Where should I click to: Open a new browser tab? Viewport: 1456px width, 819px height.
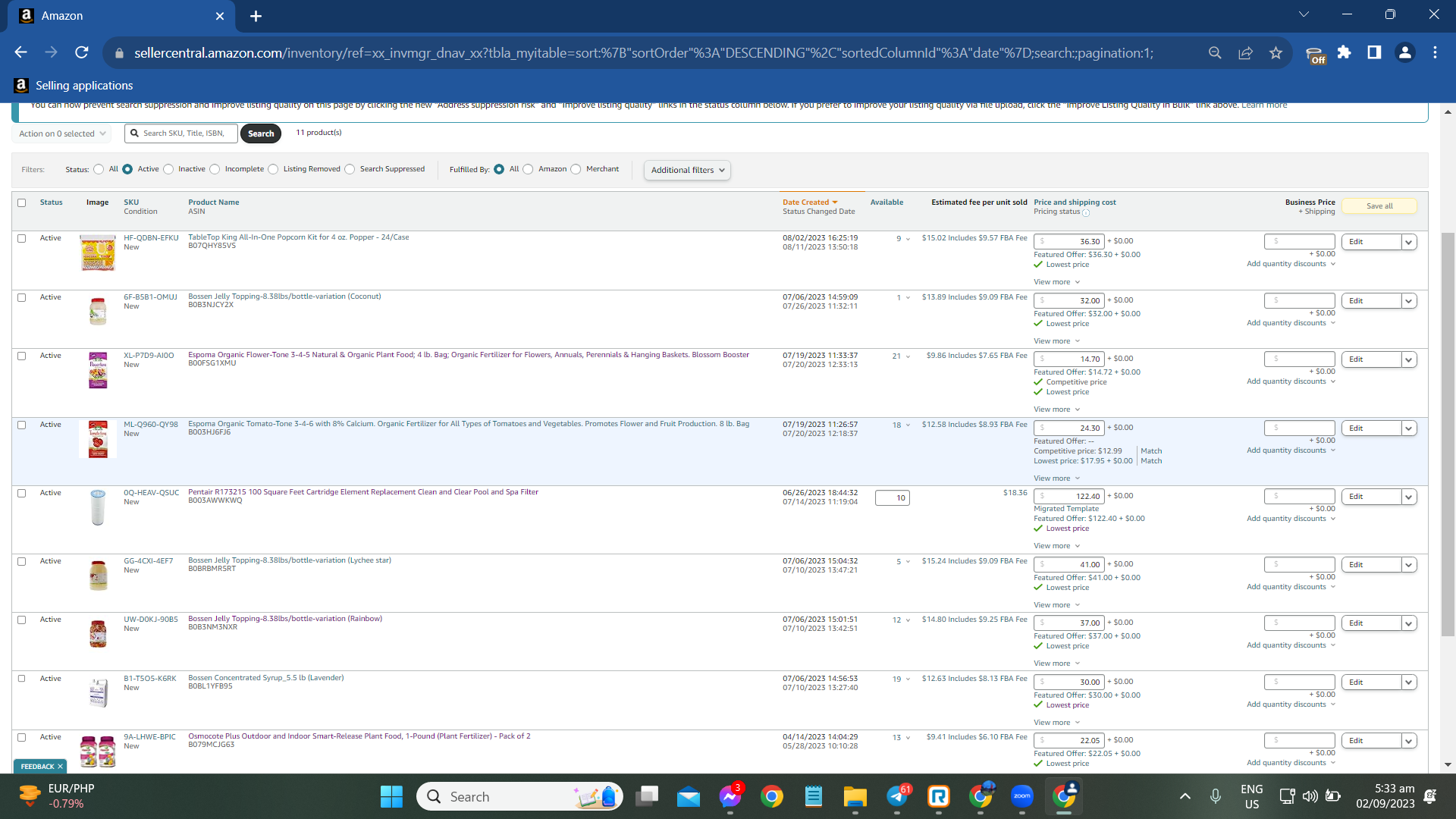click(x=256, y=16)
